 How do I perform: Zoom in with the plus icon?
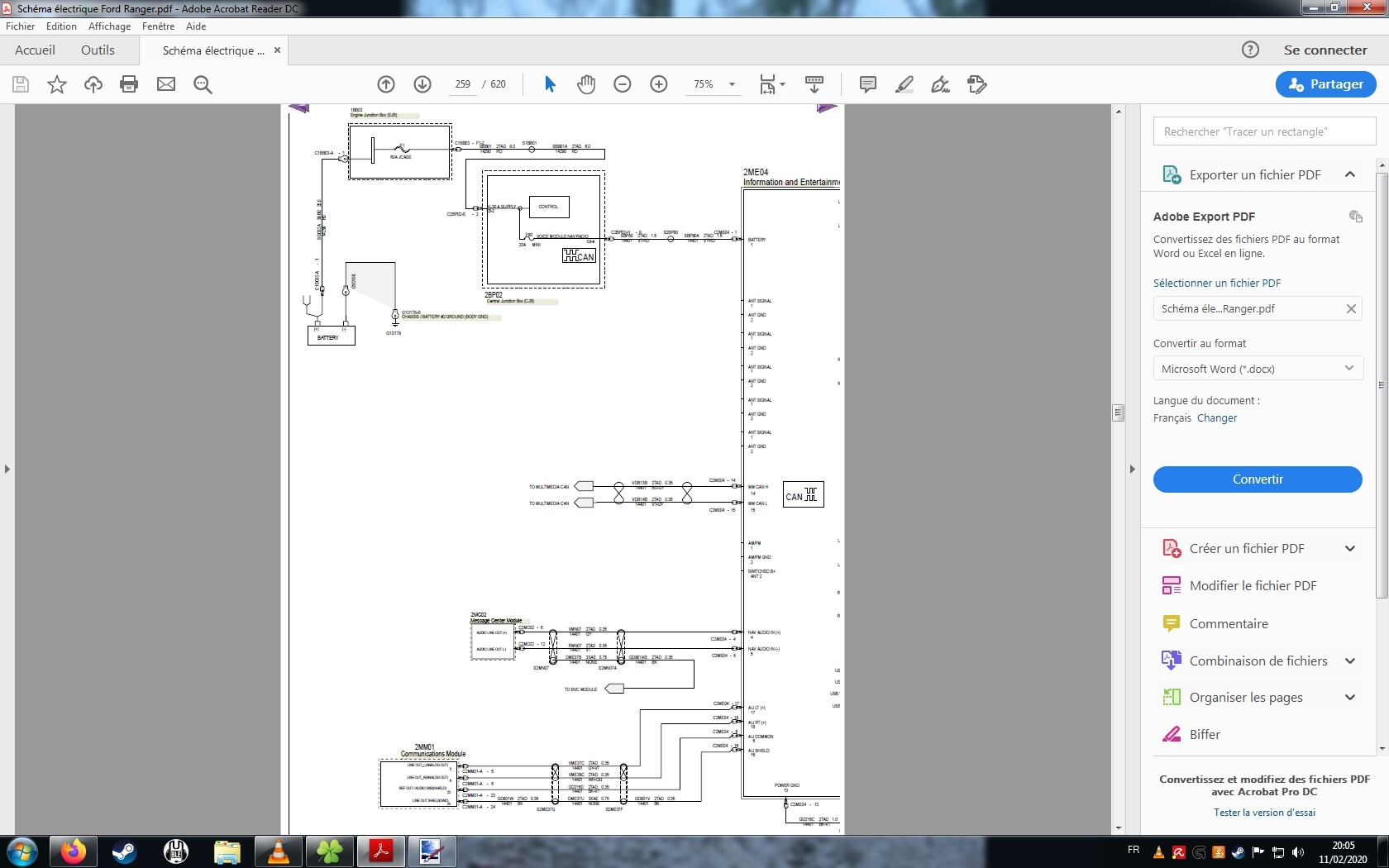point(659,84)
